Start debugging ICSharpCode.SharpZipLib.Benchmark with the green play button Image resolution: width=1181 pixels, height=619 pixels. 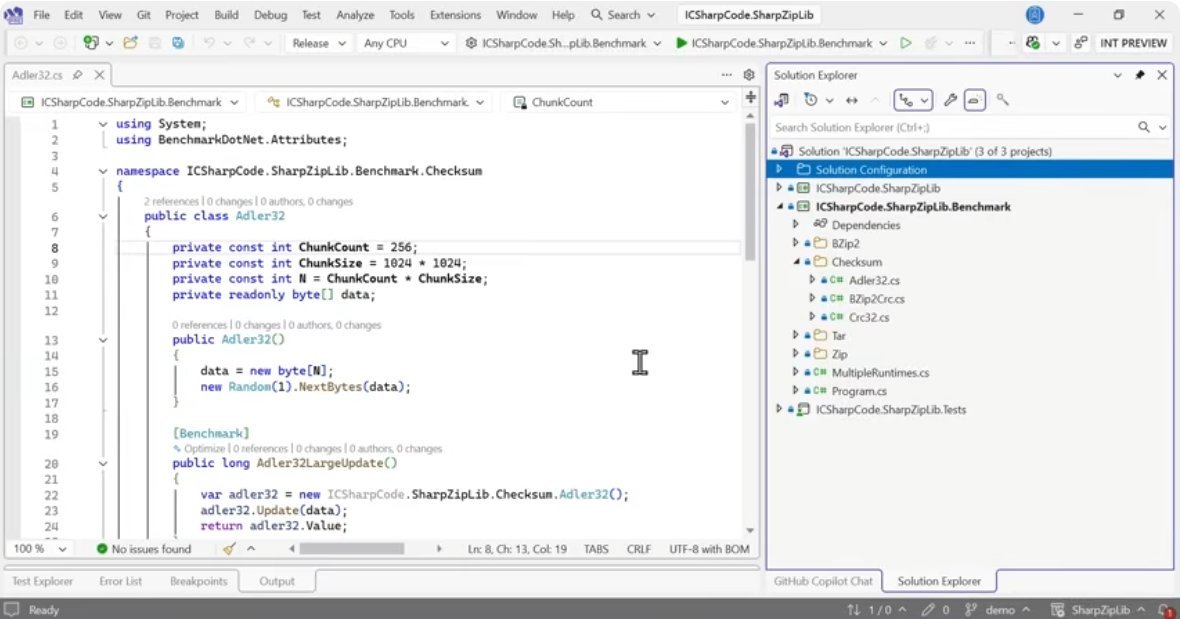pos(682,43)
